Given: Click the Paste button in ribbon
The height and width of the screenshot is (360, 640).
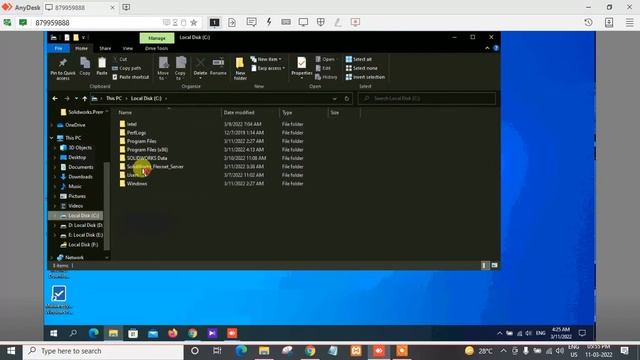Looking at the screenshot, I should coord(102,67).
